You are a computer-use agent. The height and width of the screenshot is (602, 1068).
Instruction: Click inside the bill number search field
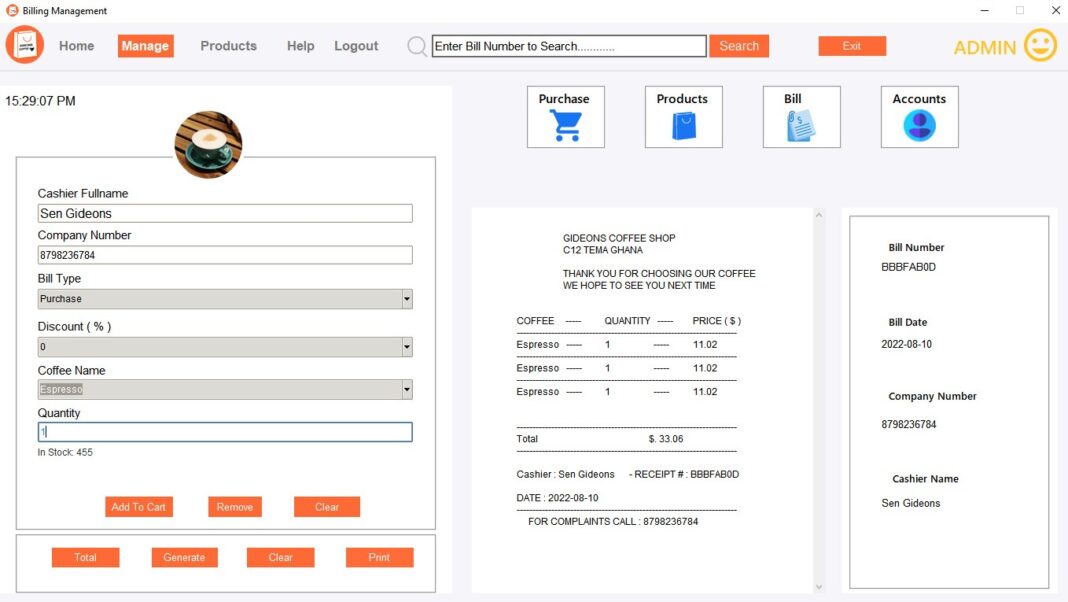pos(566,45)
